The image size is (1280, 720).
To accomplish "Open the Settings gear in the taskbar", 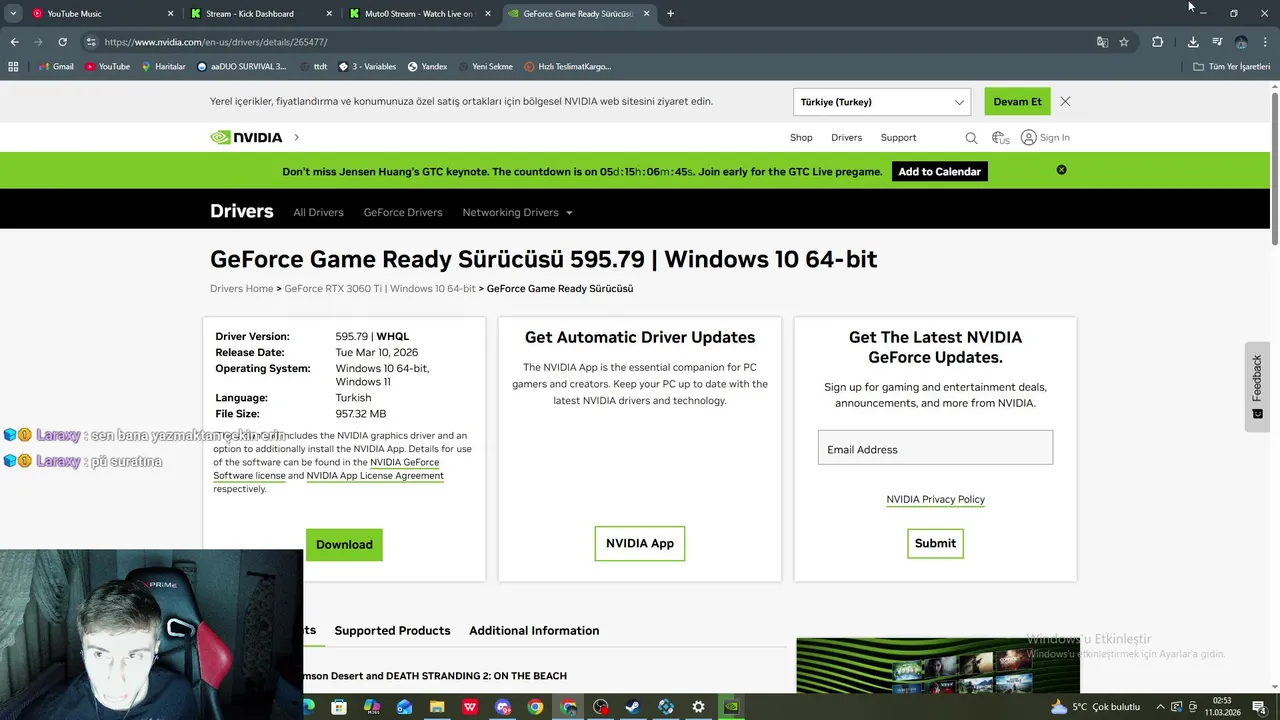I will (698, 707).
